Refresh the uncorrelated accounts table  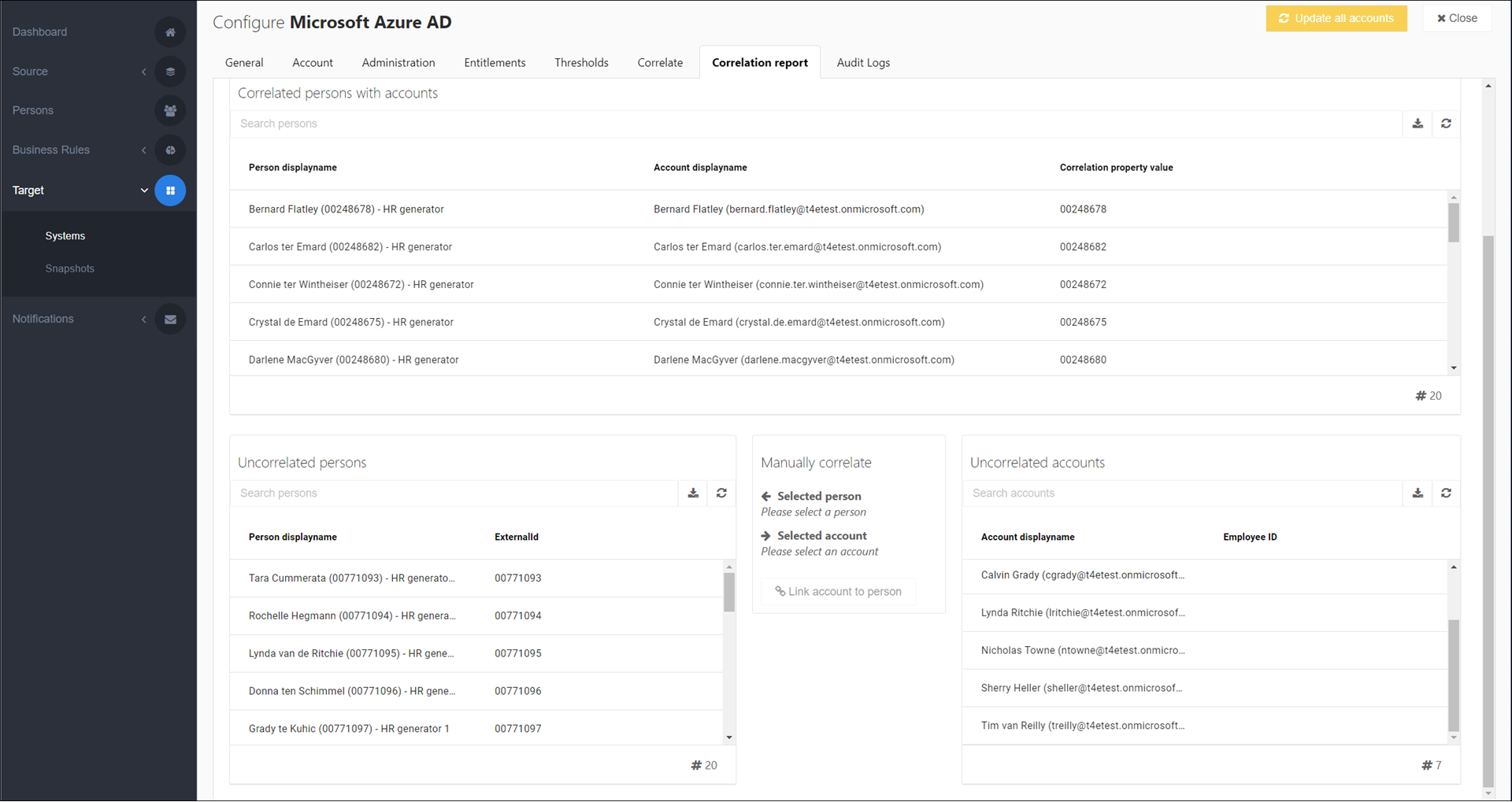(1446, 493)
